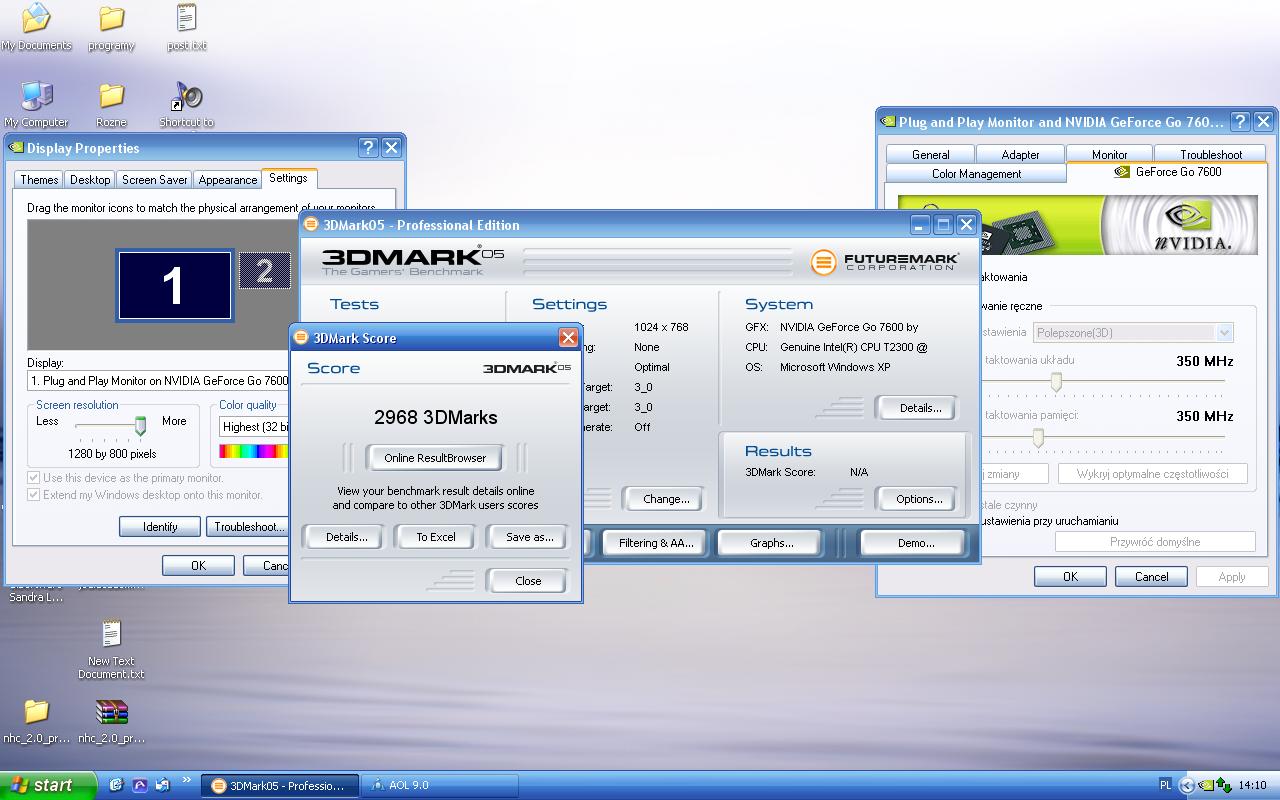Open the My Documents desktop icon
The height and width of the screenshot is (800, 1280).
pyautogui.click(x=36, y=27)
